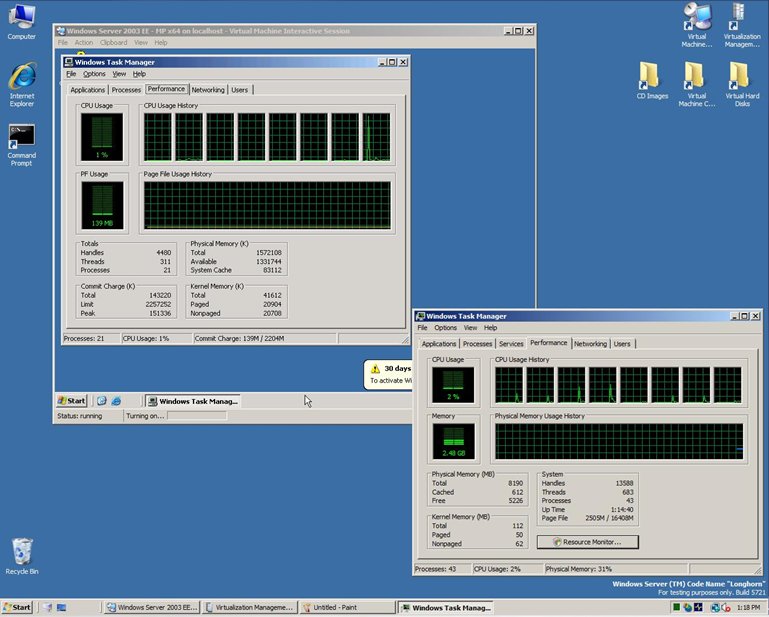Image resolution: width=769 pixels, height=617 pixels.
Task: Click the green Task Manager CPU tray icon
Action: tap(676, 607)
